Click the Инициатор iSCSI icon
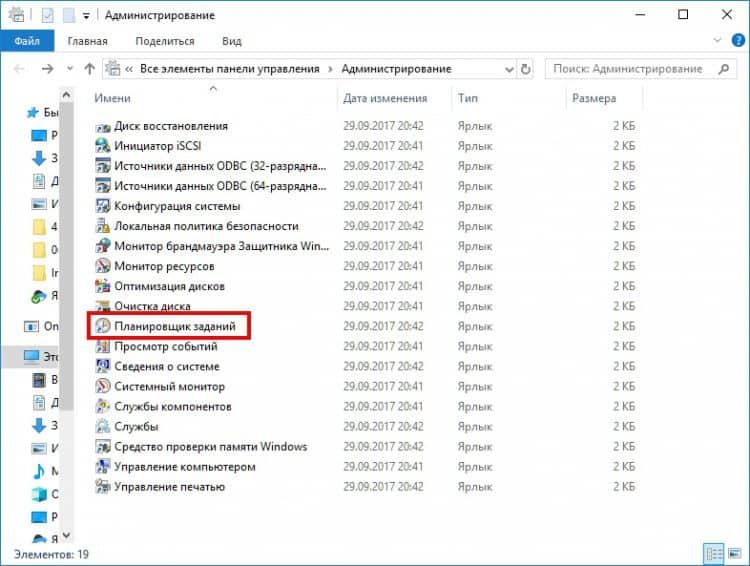 tap(103, 146)
